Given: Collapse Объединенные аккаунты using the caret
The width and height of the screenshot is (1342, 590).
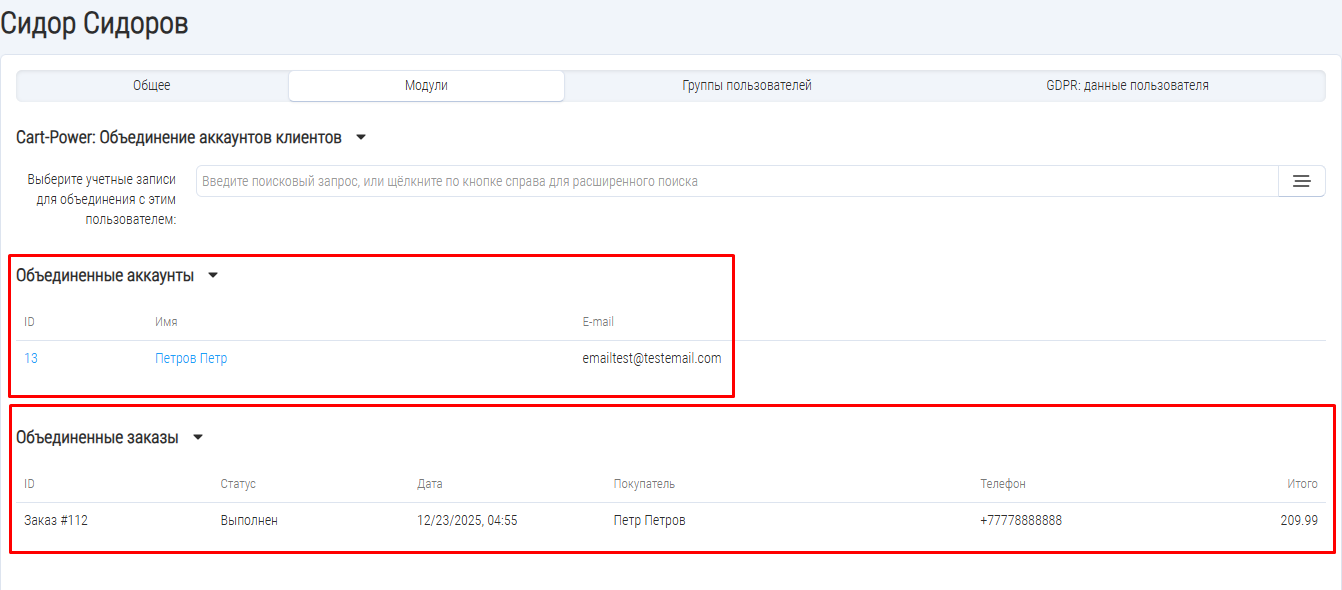Looking at the screenshot, I should pyautogui.click(x=213, y=276).
